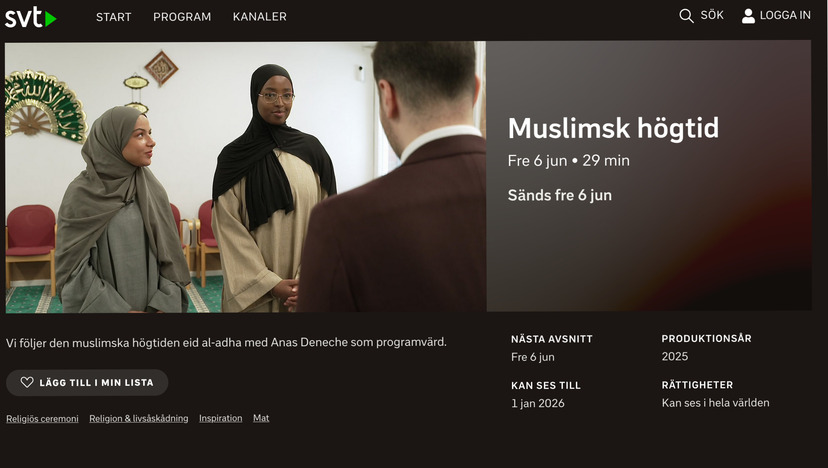Click the program description text
Viewport: 828px width, 468px height.
[226, 342]
